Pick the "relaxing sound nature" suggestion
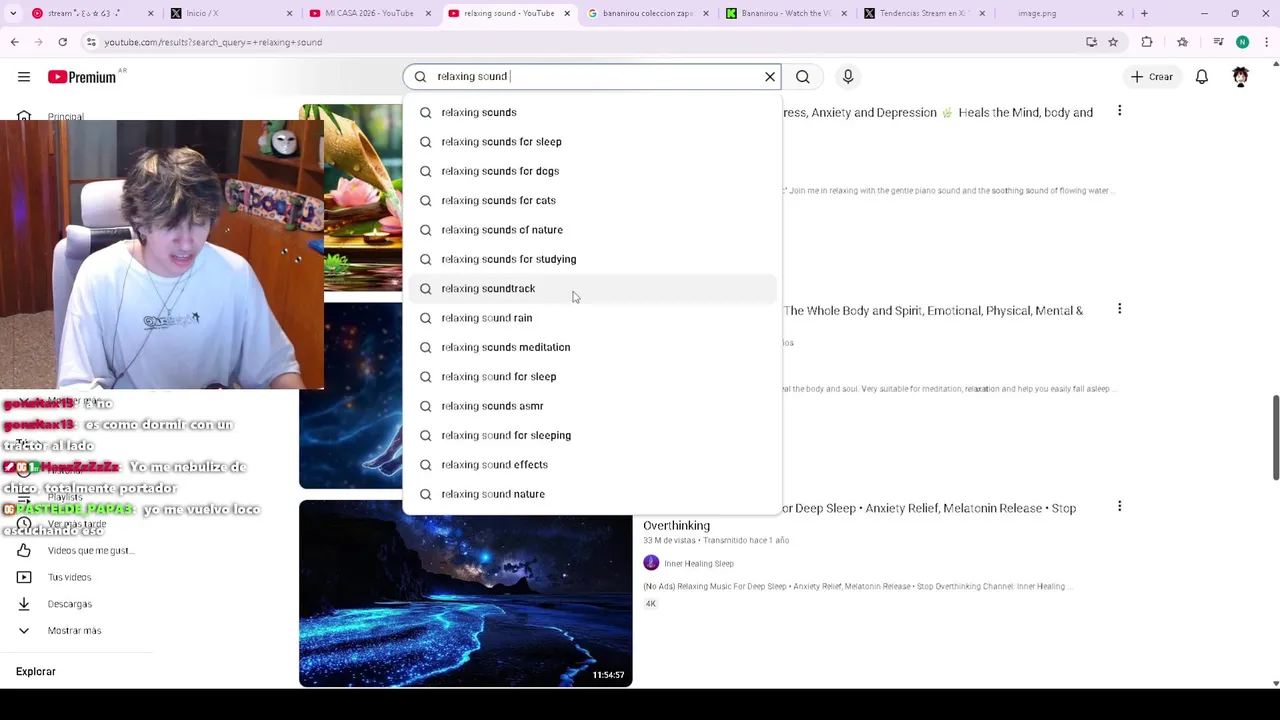The image size is (1280, 720). click(x=592, y=494)
